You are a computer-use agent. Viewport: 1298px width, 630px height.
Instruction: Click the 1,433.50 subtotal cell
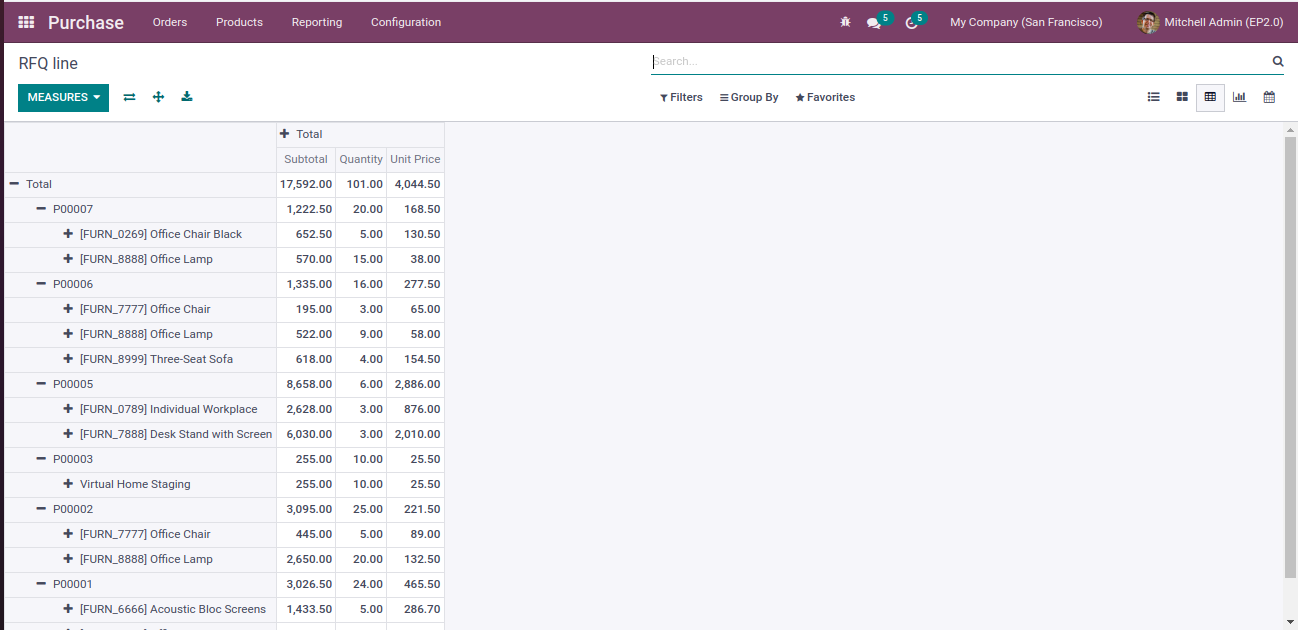[x=306, y=609]
